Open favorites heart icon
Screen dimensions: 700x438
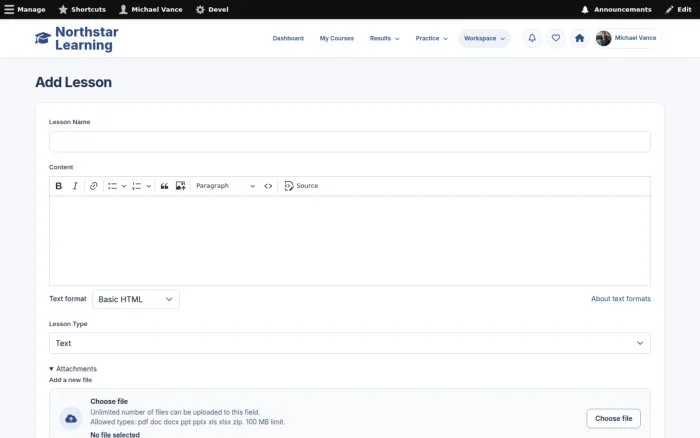(x=556, y=38)
